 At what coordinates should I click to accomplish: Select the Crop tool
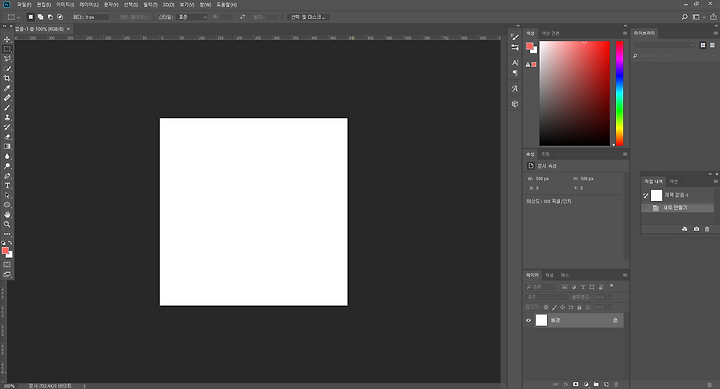coord(7,79)
